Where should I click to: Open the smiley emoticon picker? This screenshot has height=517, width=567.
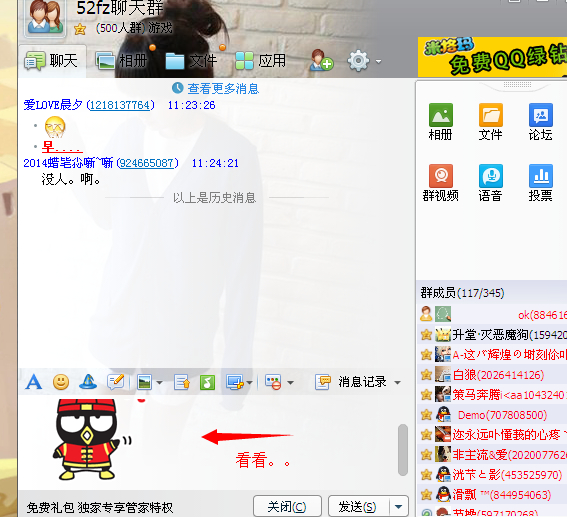tap(61, 382)
